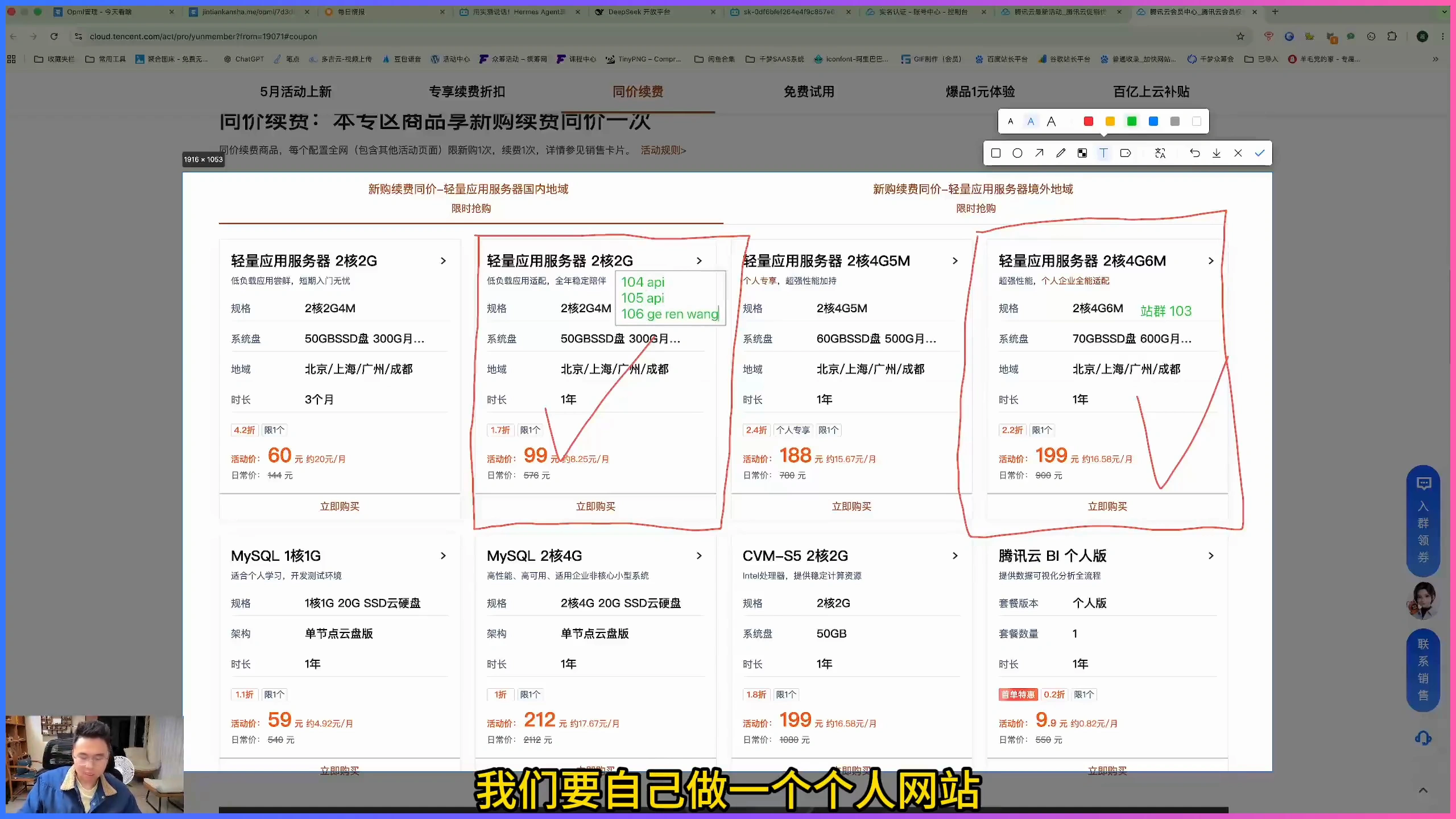Switch to the 专享续费折扣 tab

(x=467, y=92)
